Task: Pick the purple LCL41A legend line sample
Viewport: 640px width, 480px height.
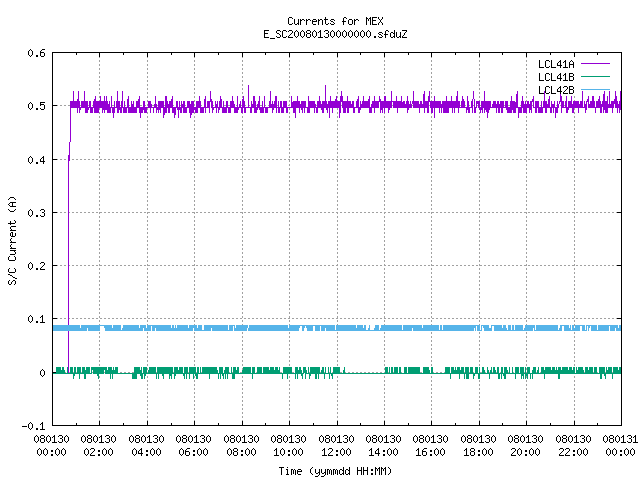Action: 595,64
